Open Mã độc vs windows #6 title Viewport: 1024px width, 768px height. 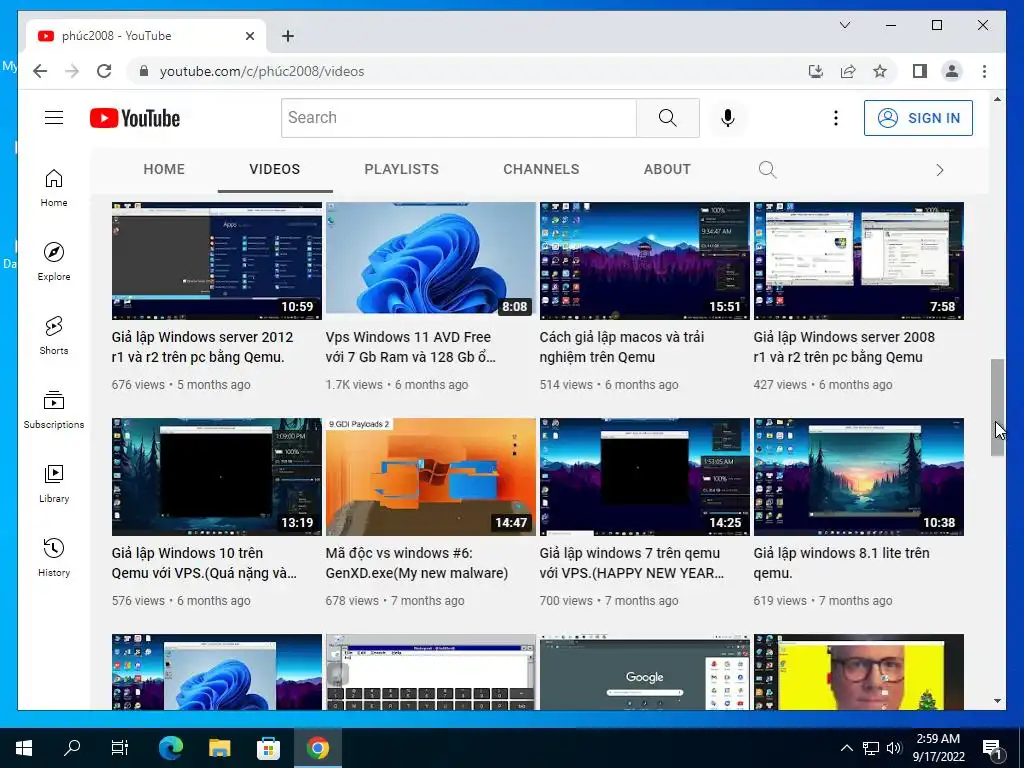[x=417, y=563]
